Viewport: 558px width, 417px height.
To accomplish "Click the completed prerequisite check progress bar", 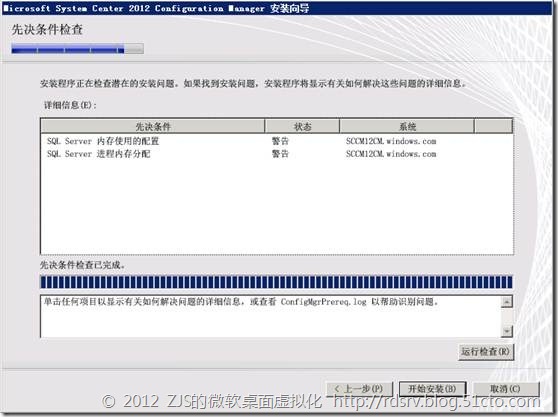I will point(277,282).
